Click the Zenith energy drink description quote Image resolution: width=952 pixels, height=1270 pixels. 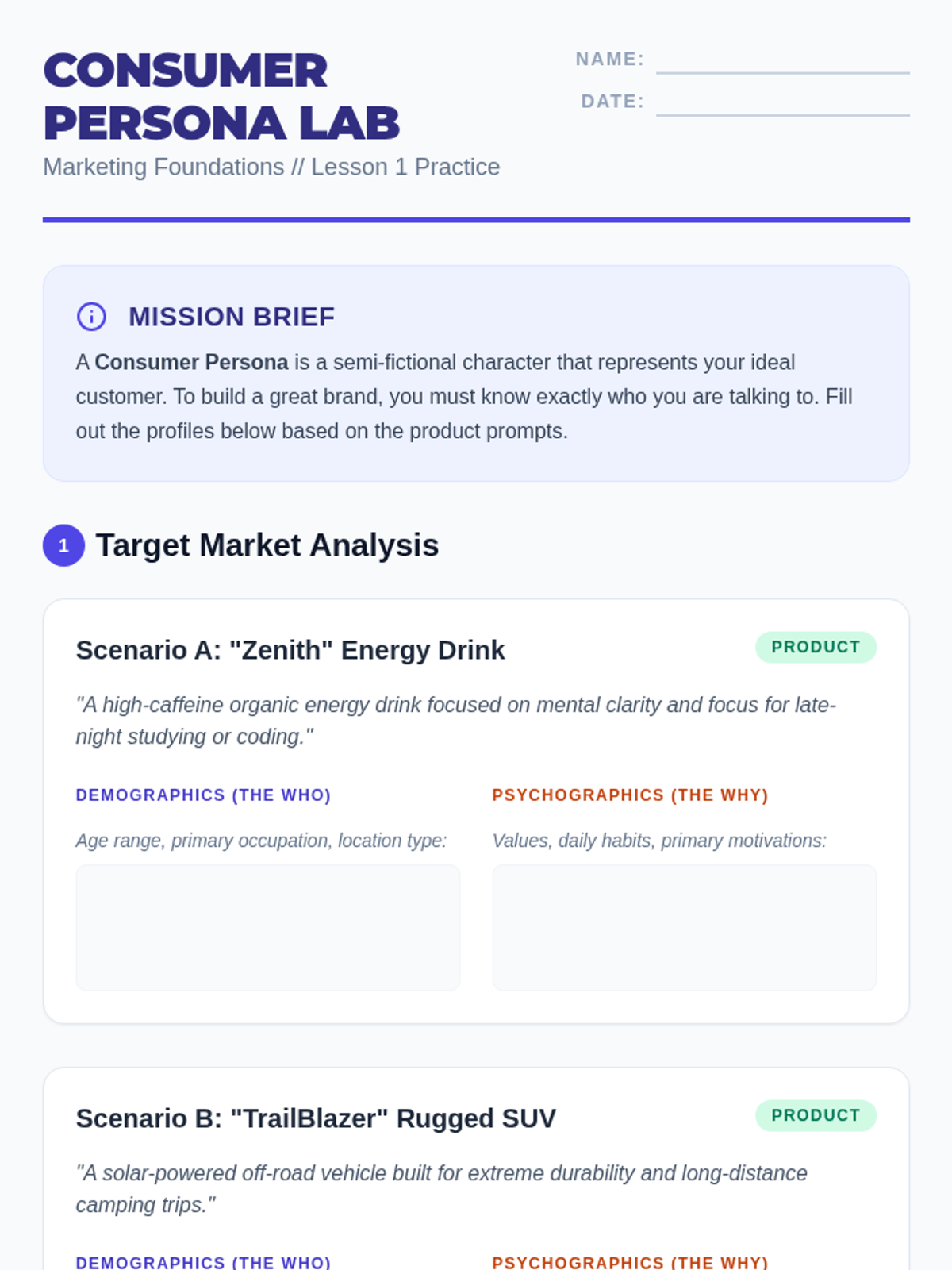[455, 721]
